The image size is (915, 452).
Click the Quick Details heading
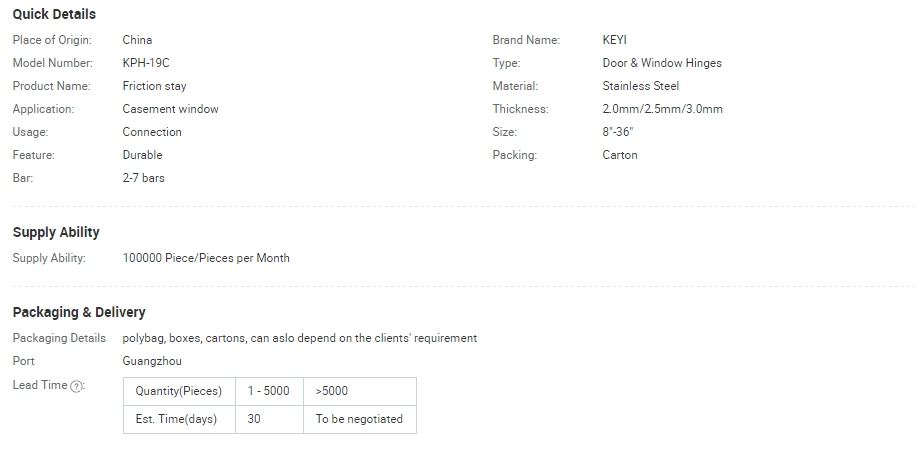54,14
